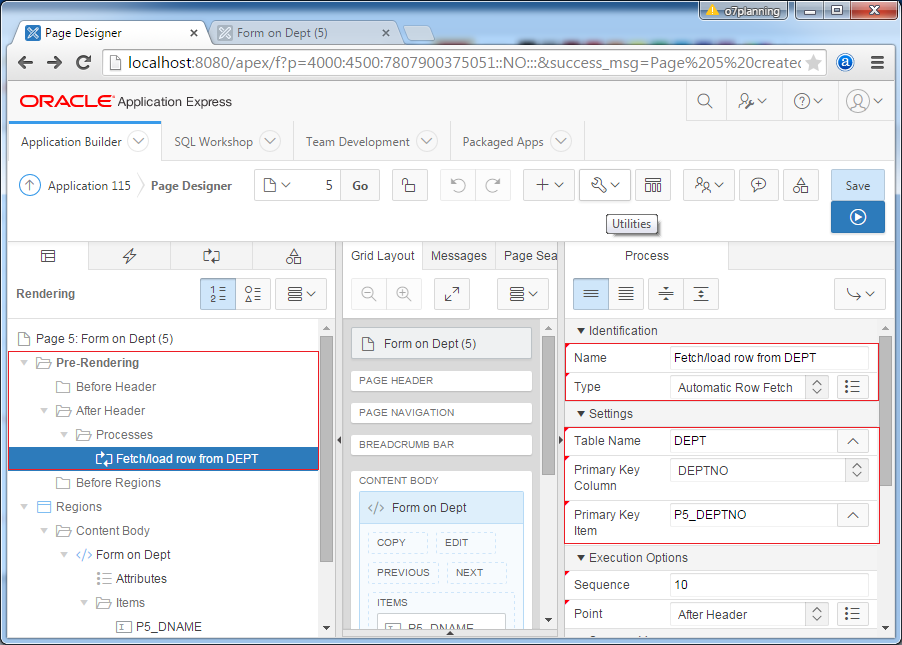
Task: Select Fetch/load row from DEPT node
Action: [164, 459]
